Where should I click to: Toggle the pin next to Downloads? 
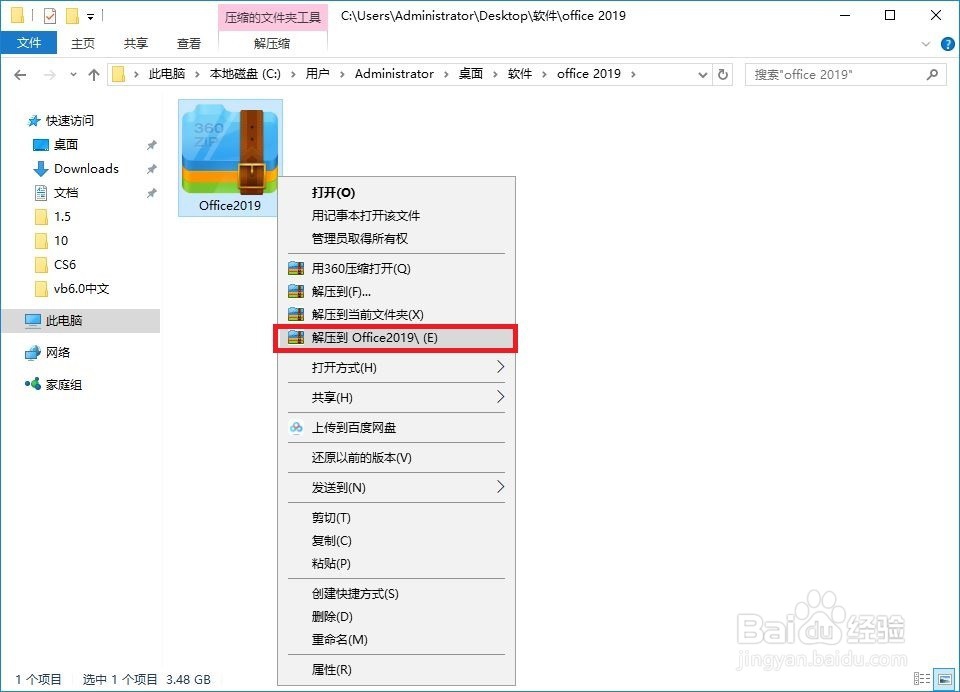point(152,168)
